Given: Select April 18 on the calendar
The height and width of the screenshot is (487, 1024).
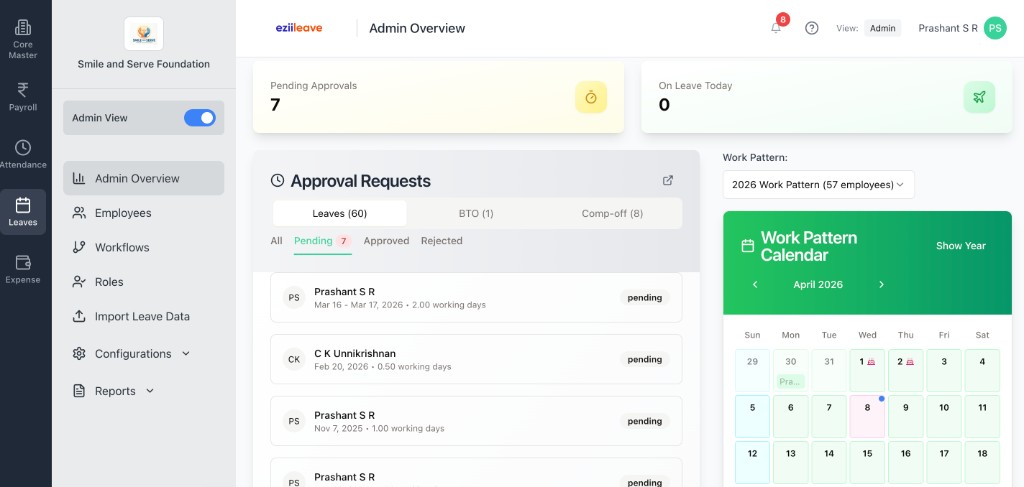Looking at the screenshot, I should point(982,462).
